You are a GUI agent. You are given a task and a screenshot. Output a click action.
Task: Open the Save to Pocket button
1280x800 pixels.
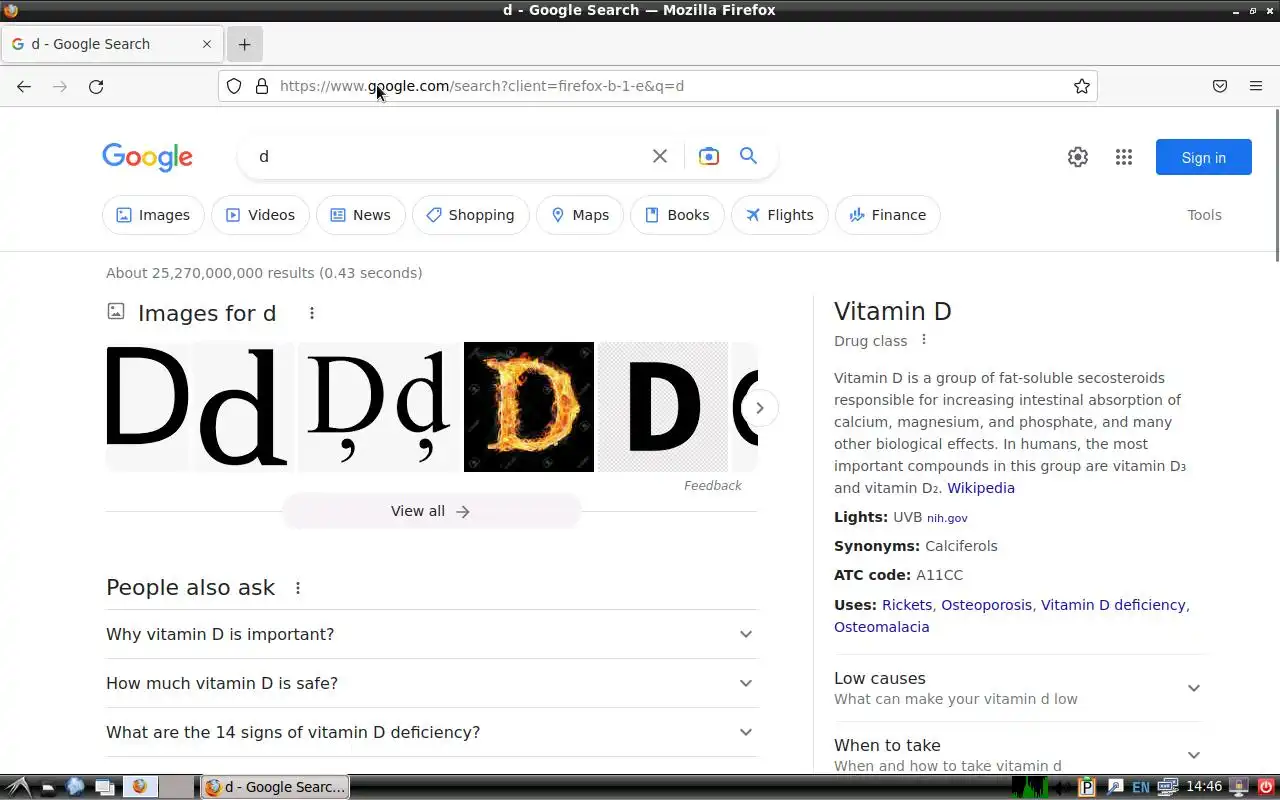[1220, 86]
